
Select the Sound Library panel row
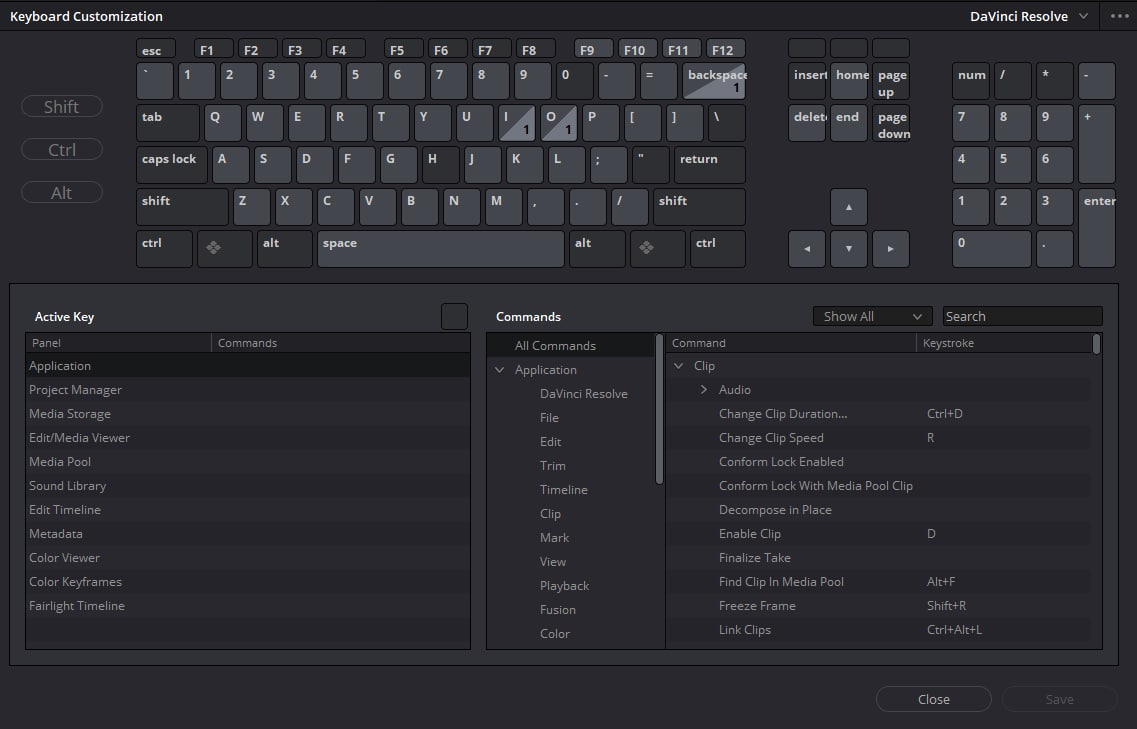tap(248, 485)
